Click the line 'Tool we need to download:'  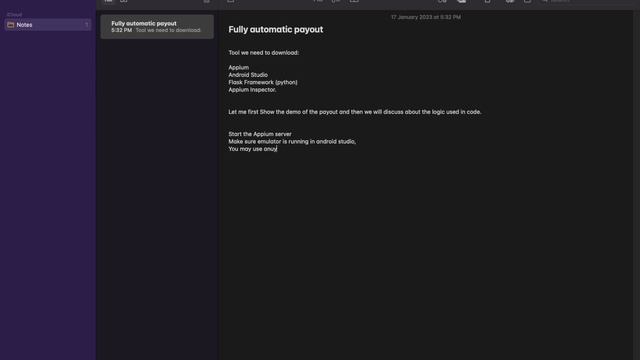pyautogui.click(x=264, y=53)
